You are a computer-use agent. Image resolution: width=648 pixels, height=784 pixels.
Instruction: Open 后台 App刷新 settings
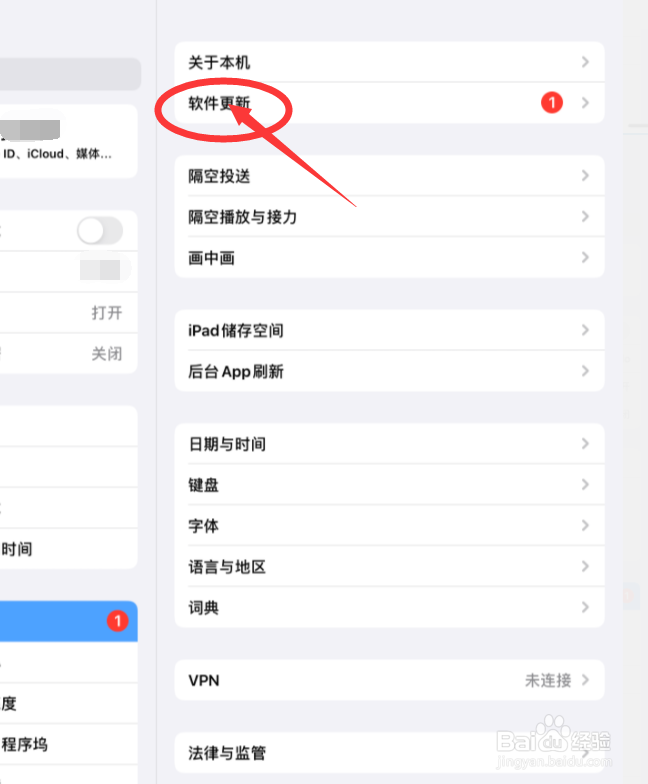(x=390, y=371)
